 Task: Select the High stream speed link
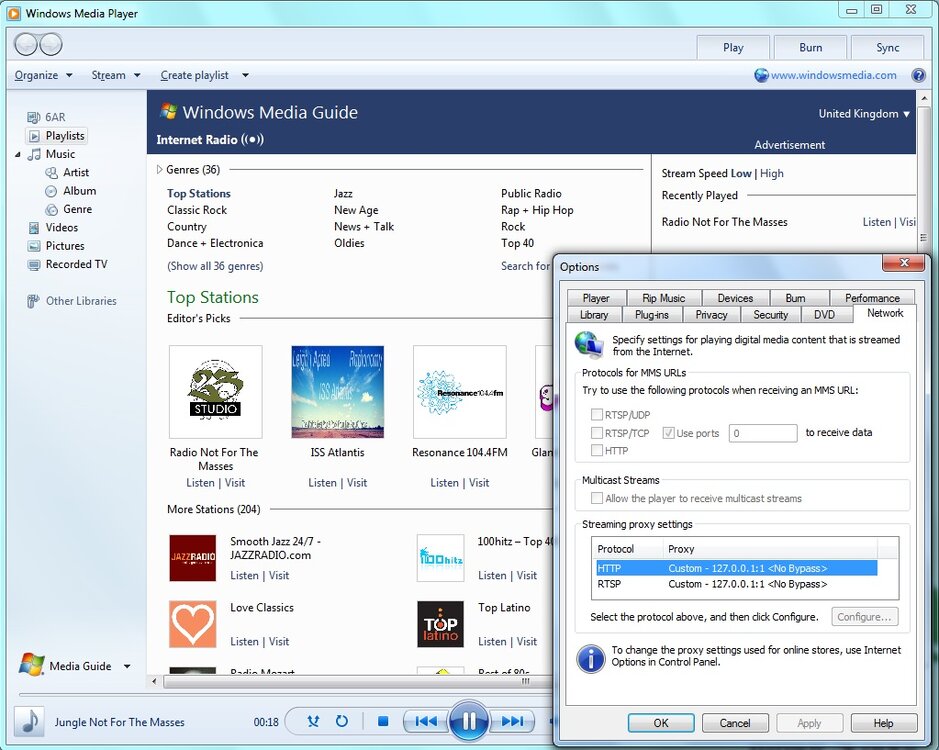tap(772, 174)
